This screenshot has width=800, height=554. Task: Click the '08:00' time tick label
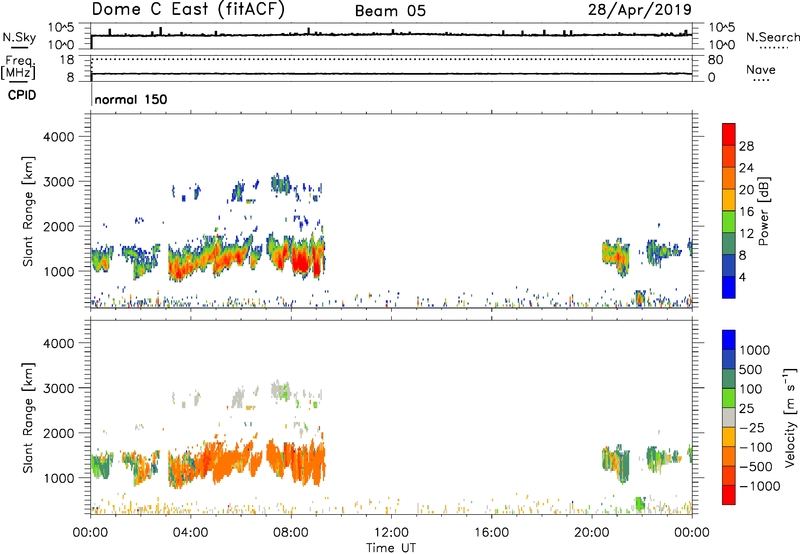coord(291,533)
